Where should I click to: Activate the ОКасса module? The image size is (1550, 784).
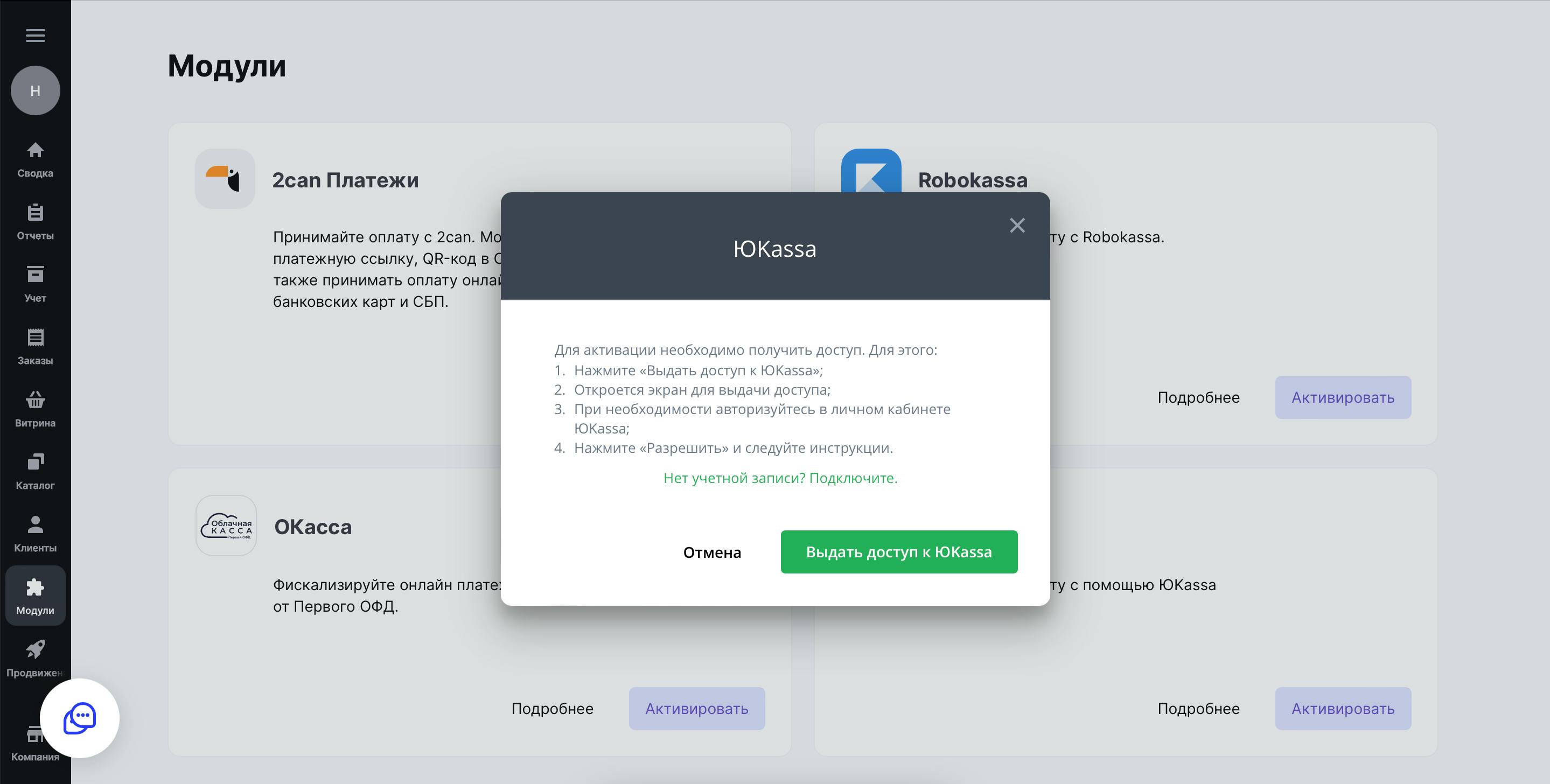697,708
